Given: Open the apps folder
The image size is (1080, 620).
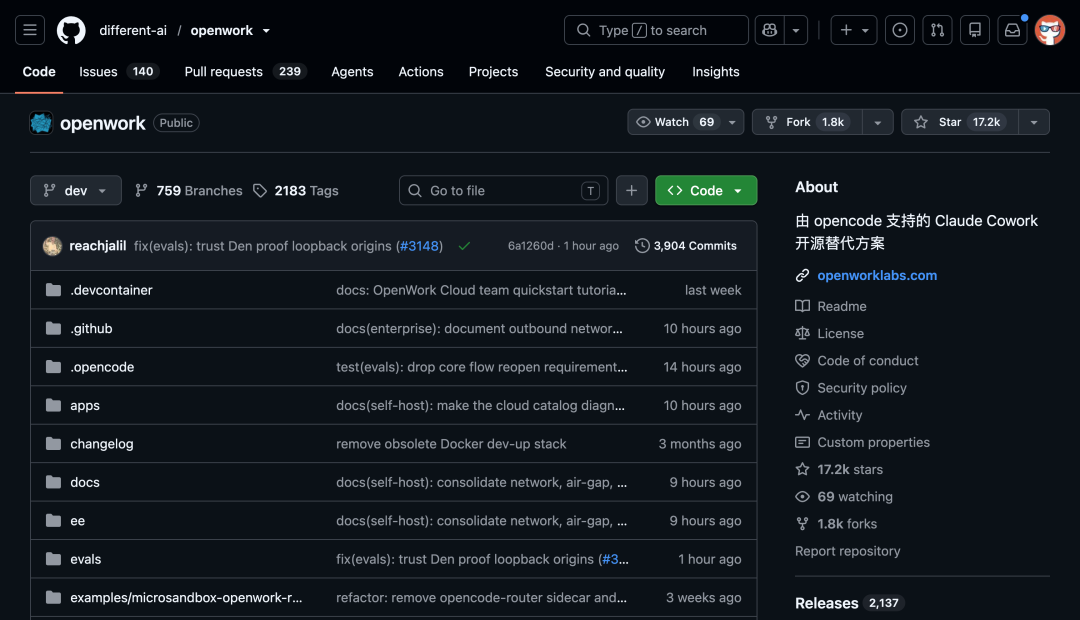Looking at the screenshot, I should (85, 406).
